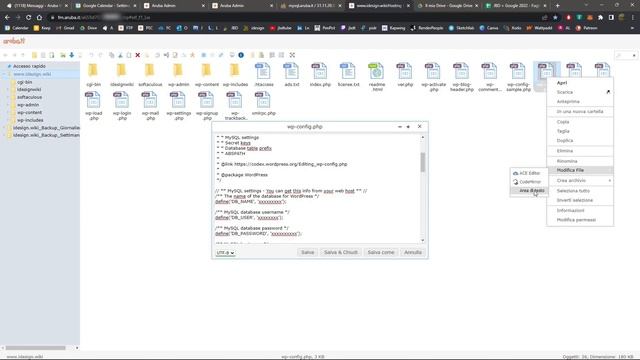Screen dimensions: 640x360
Task: Select ACE Editor in the submenu
Action: pyautogui.click(x=529, y=173)
